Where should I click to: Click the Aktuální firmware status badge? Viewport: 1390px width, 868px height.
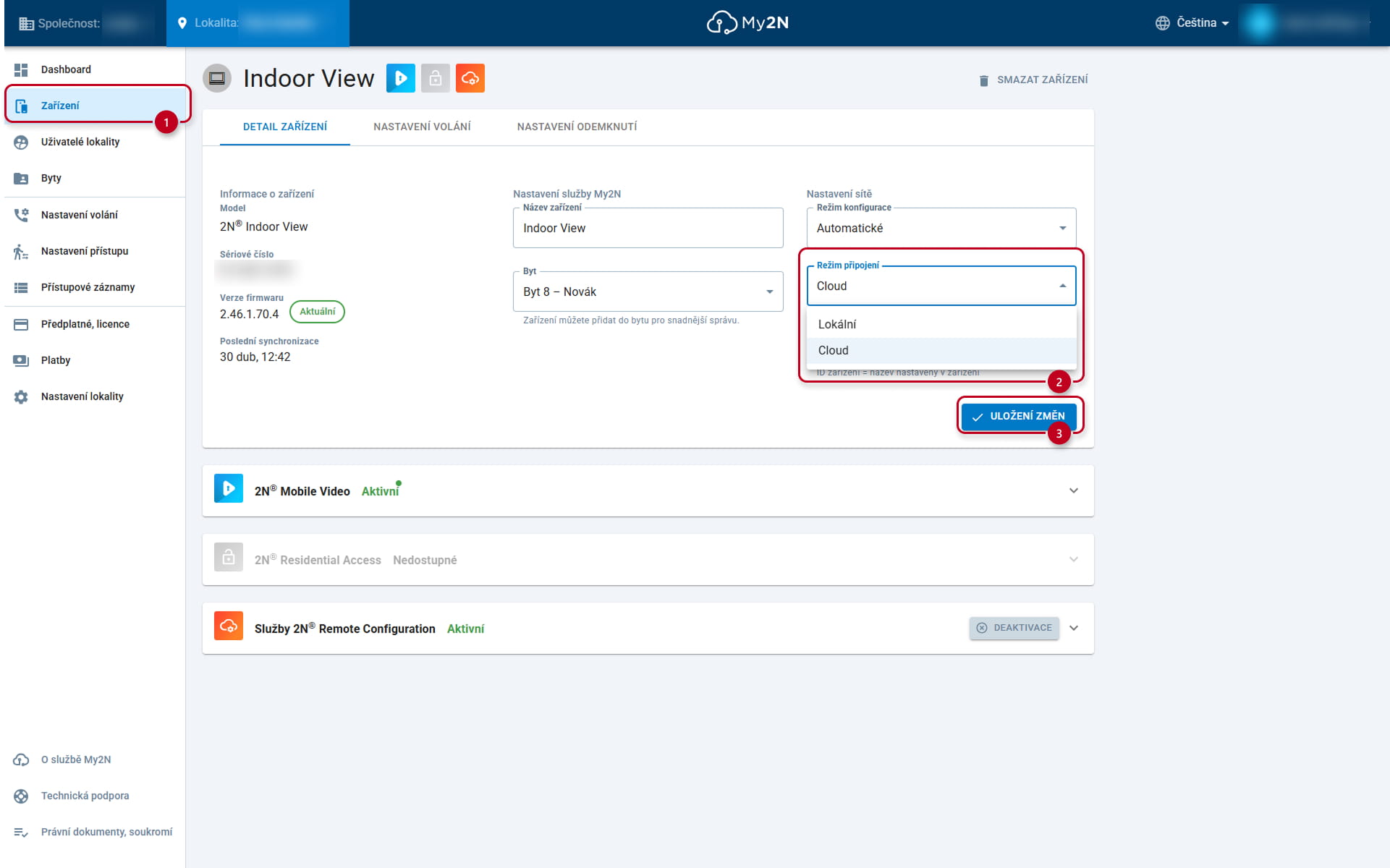tap(317, 312)
